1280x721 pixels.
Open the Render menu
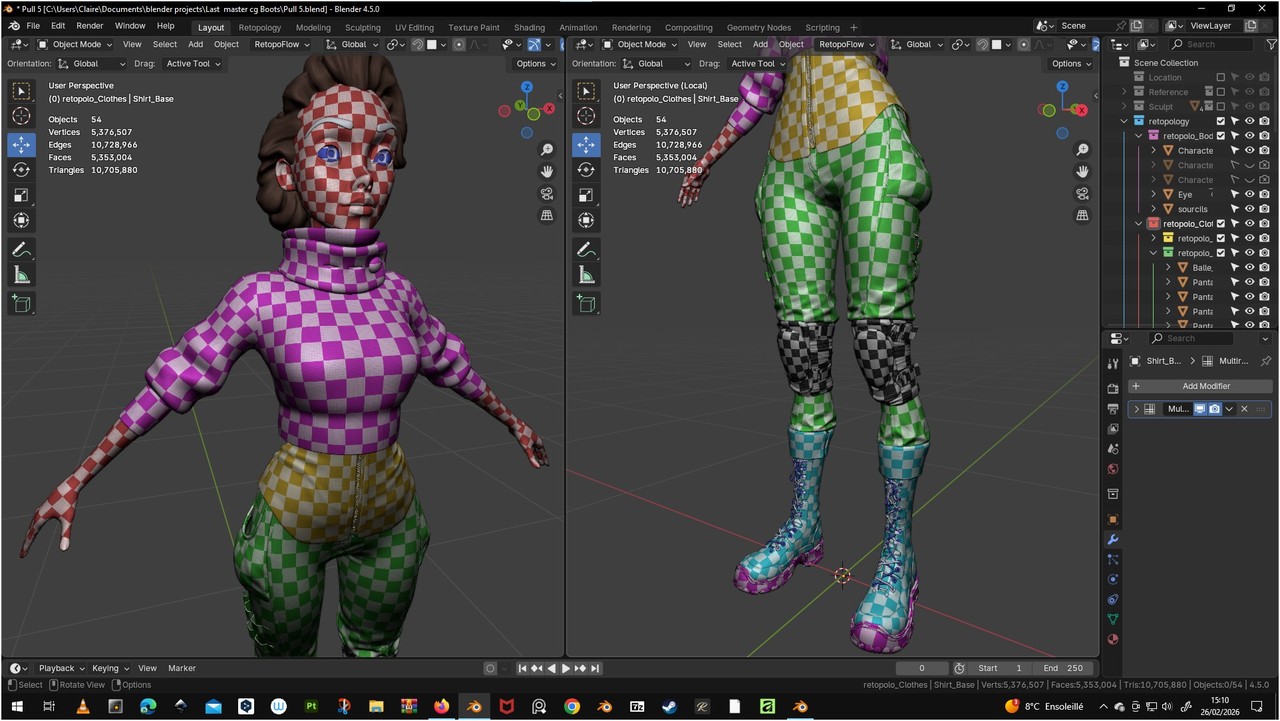click(90, 26)
